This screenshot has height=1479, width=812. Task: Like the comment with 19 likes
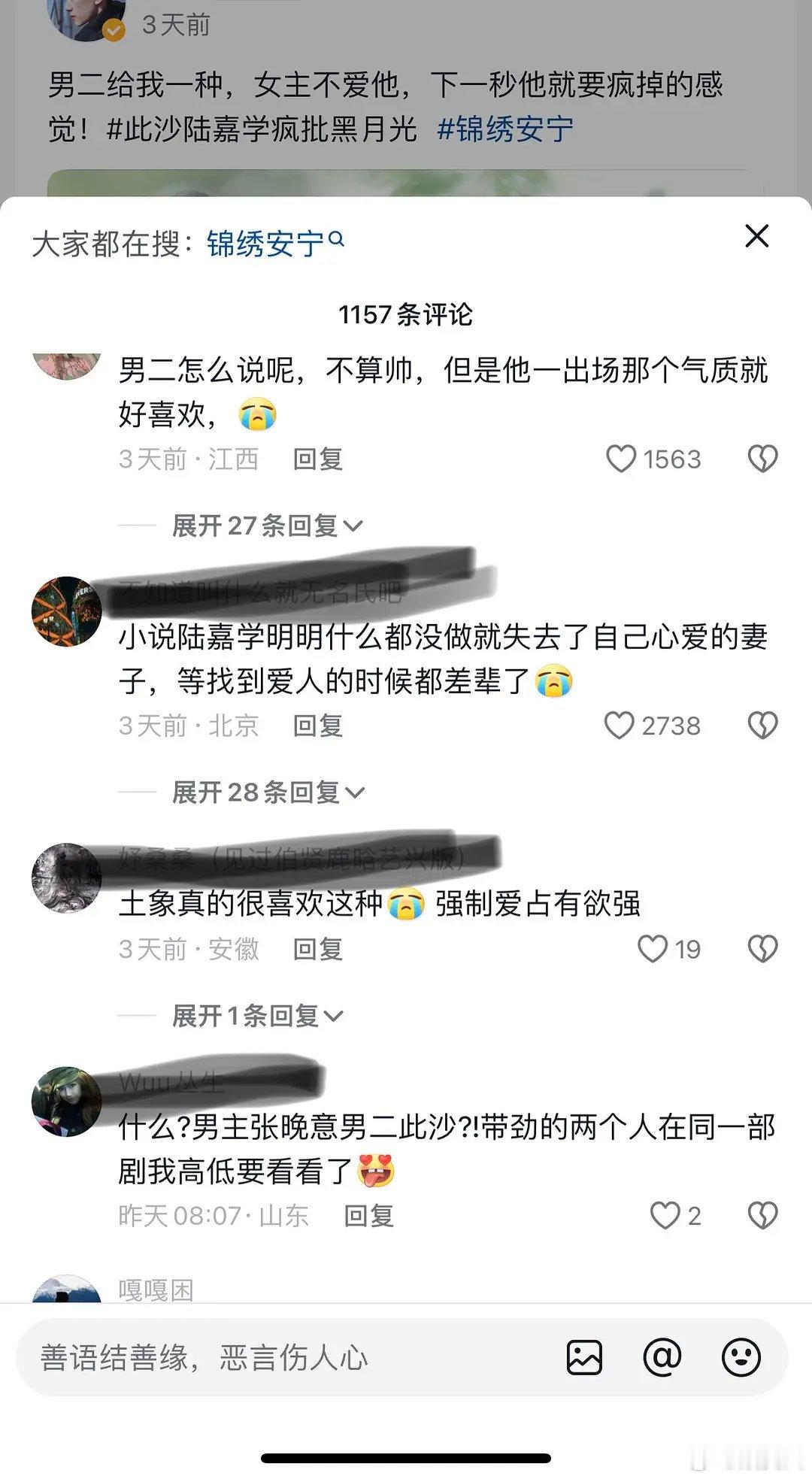coord(652,949)
